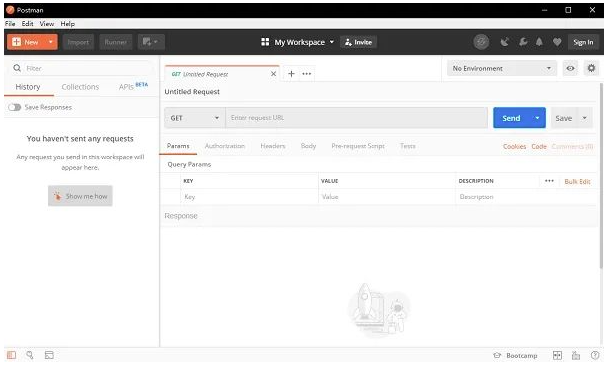The width and height of the screenshot is (607, 368).
Task: Click the environment quick look eye icon
Action: (570, 68)
